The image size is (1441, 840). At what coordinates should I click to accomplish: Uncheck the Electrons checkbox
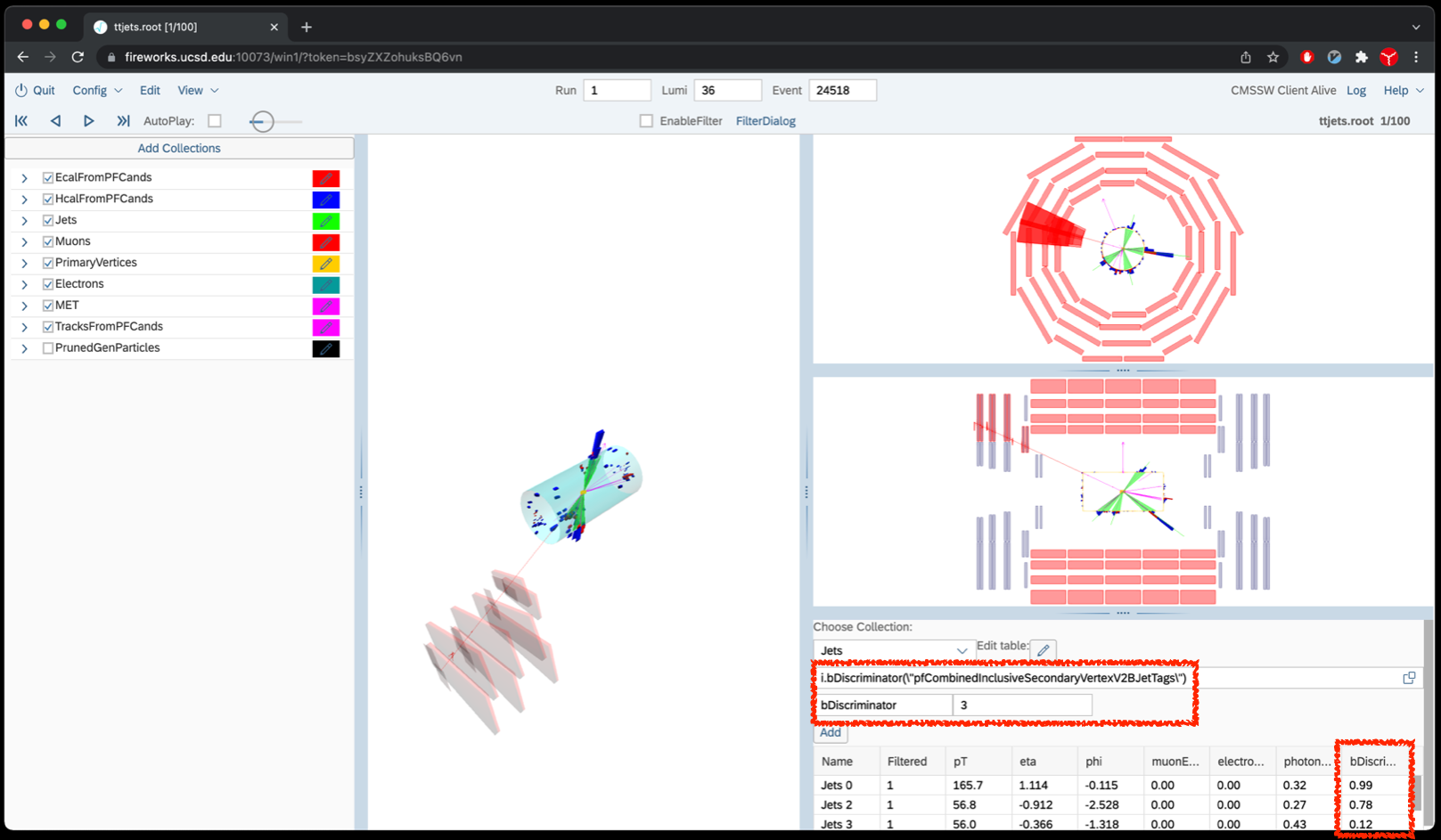pos(48,285)
